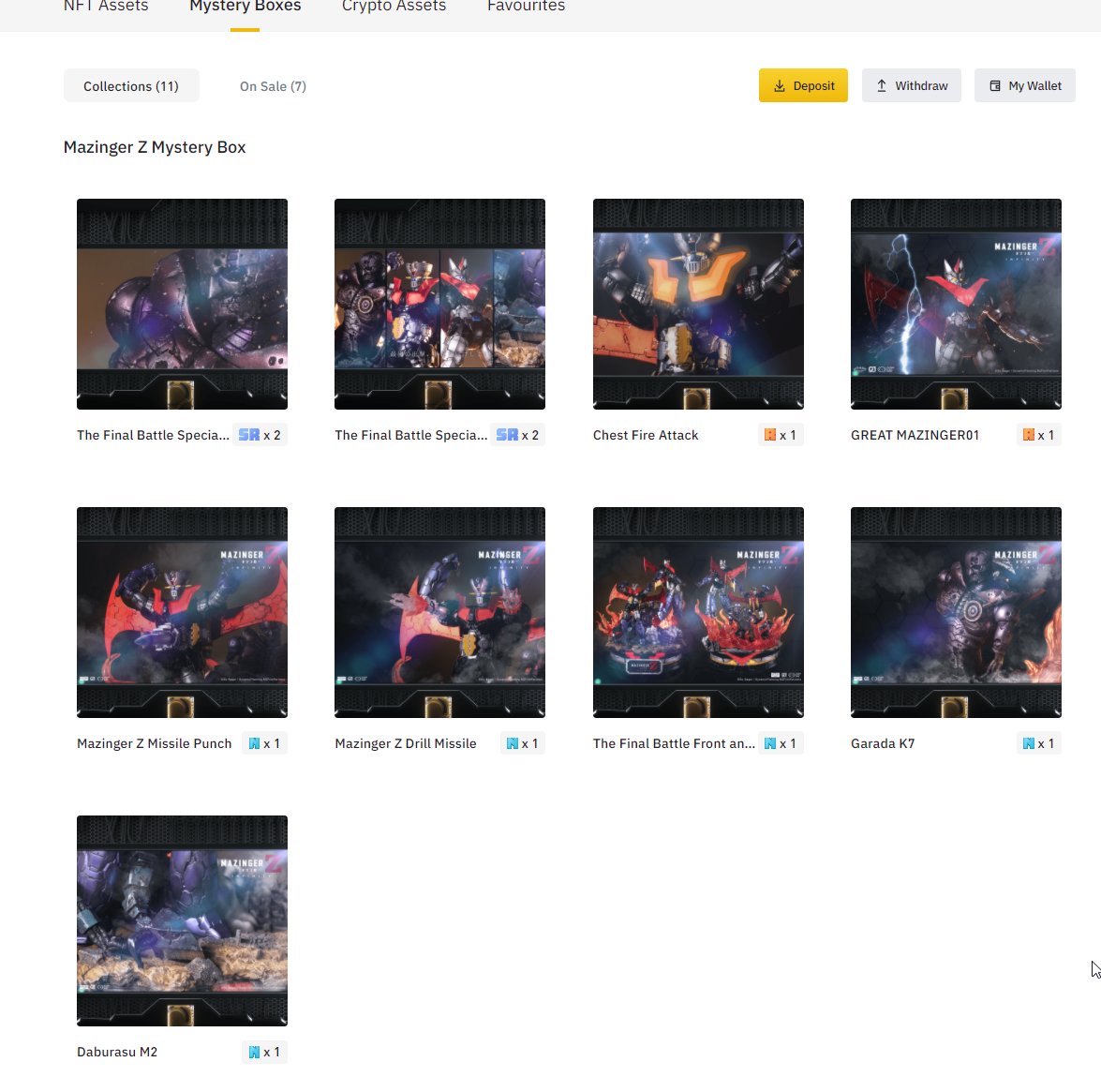Click the wallet icon in My Wallet
Image resolution: width=1101 pixels, height=1092 pixels.
pos(995,85)
